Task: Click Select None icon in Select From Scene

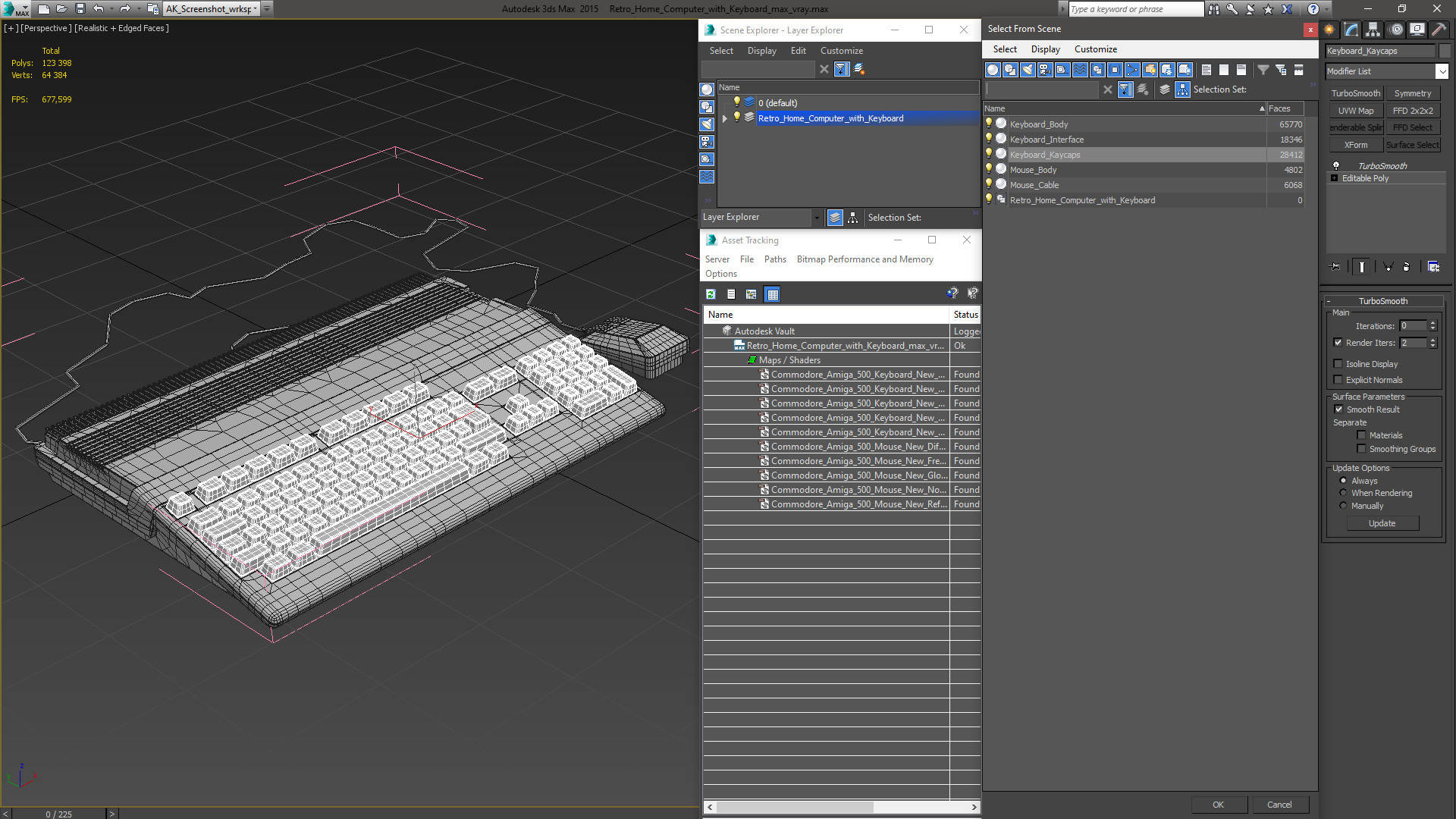Action: tap(1224, 70)
